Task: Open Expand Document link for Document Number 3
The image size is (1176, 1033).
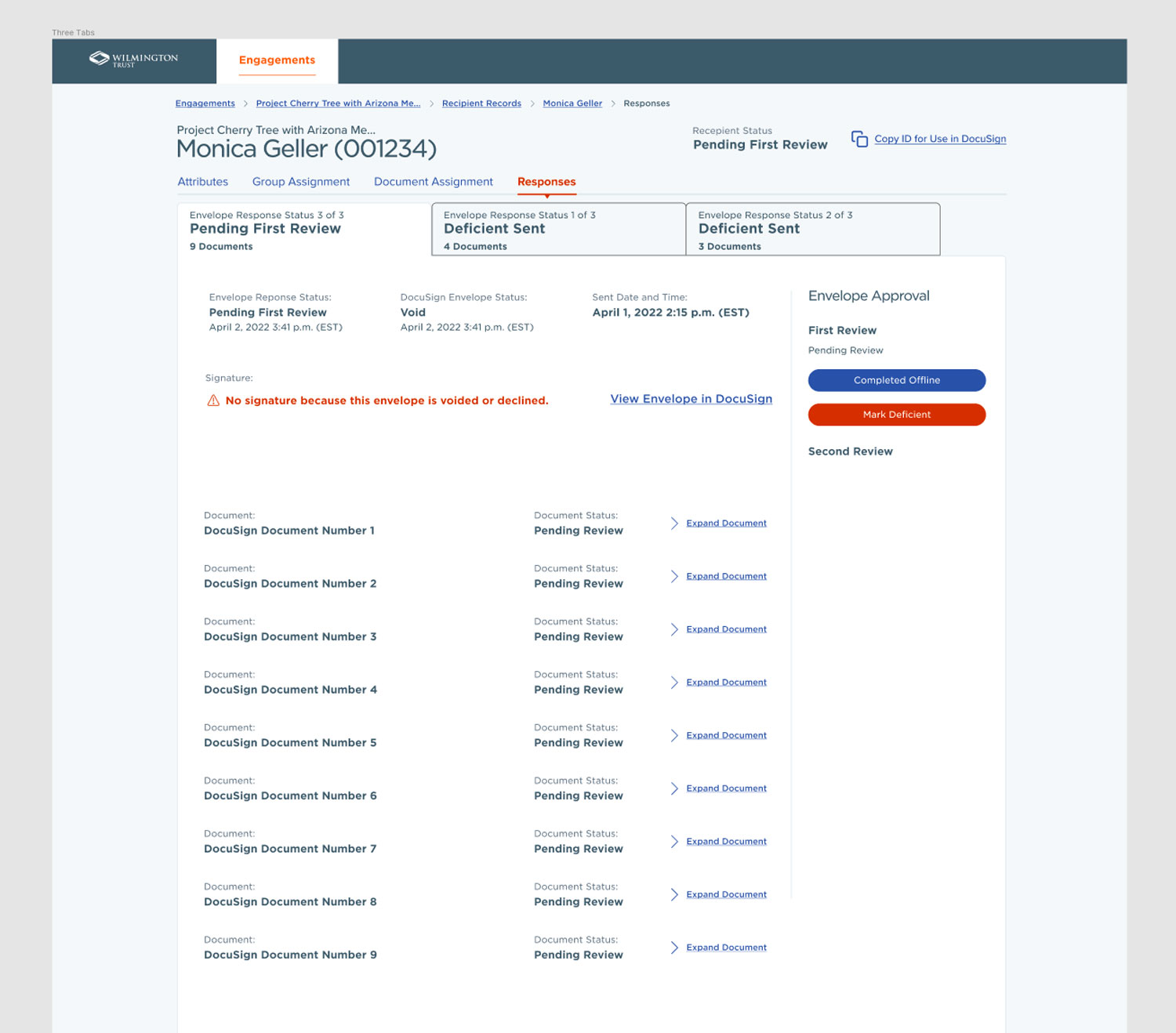Action: click(726, 629)
